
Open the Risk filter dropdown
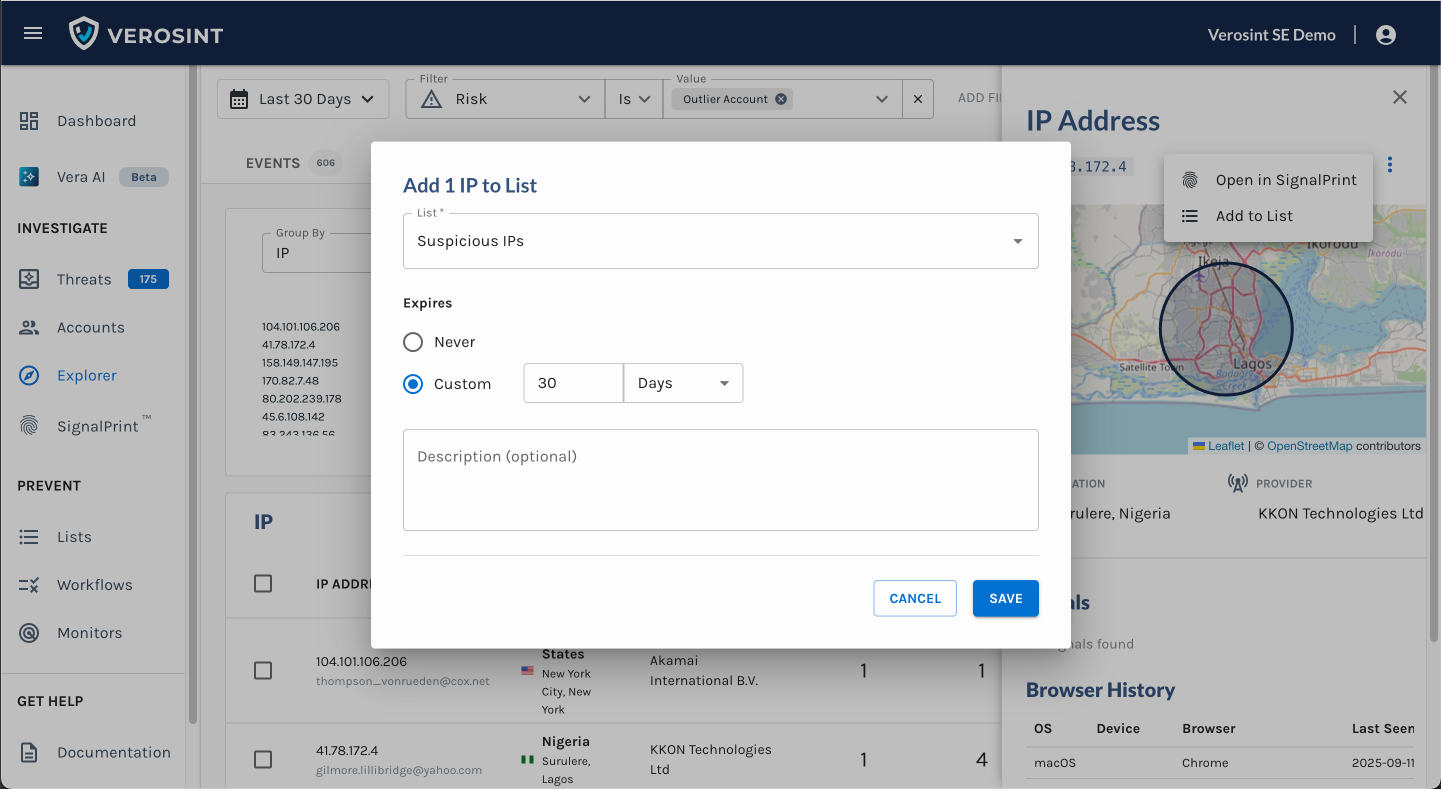505,99
